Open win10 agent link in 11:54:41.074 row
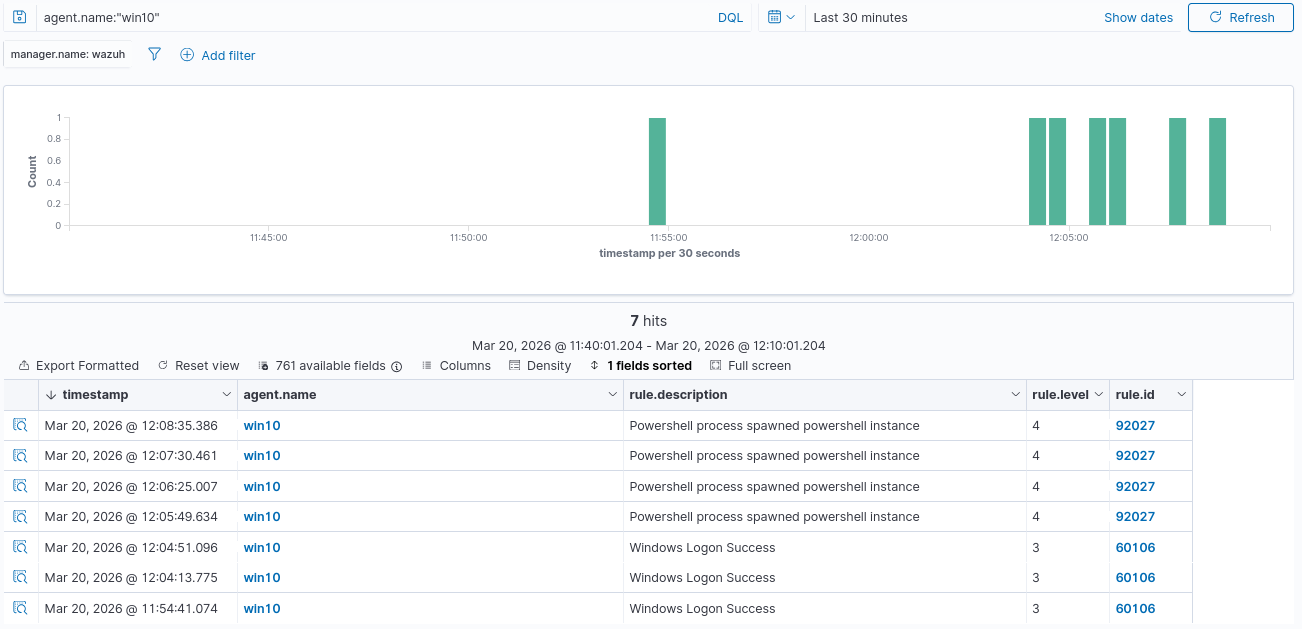Viewport: 1302px width, 629px height. (262, 609)
